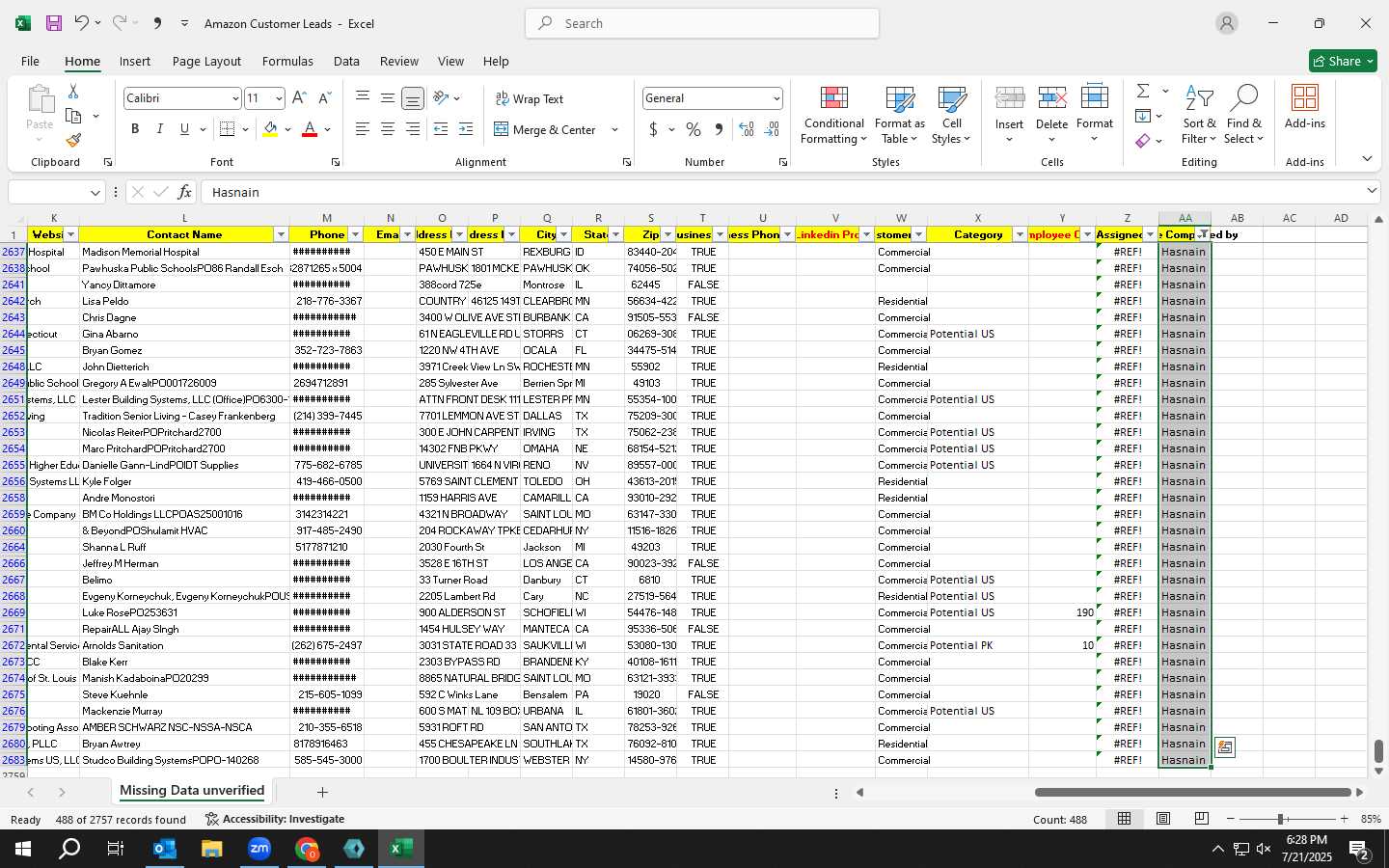The width and height of the screenshot is (1389, 868).
Task: Apply italic formatting
Action: point(159,129)
